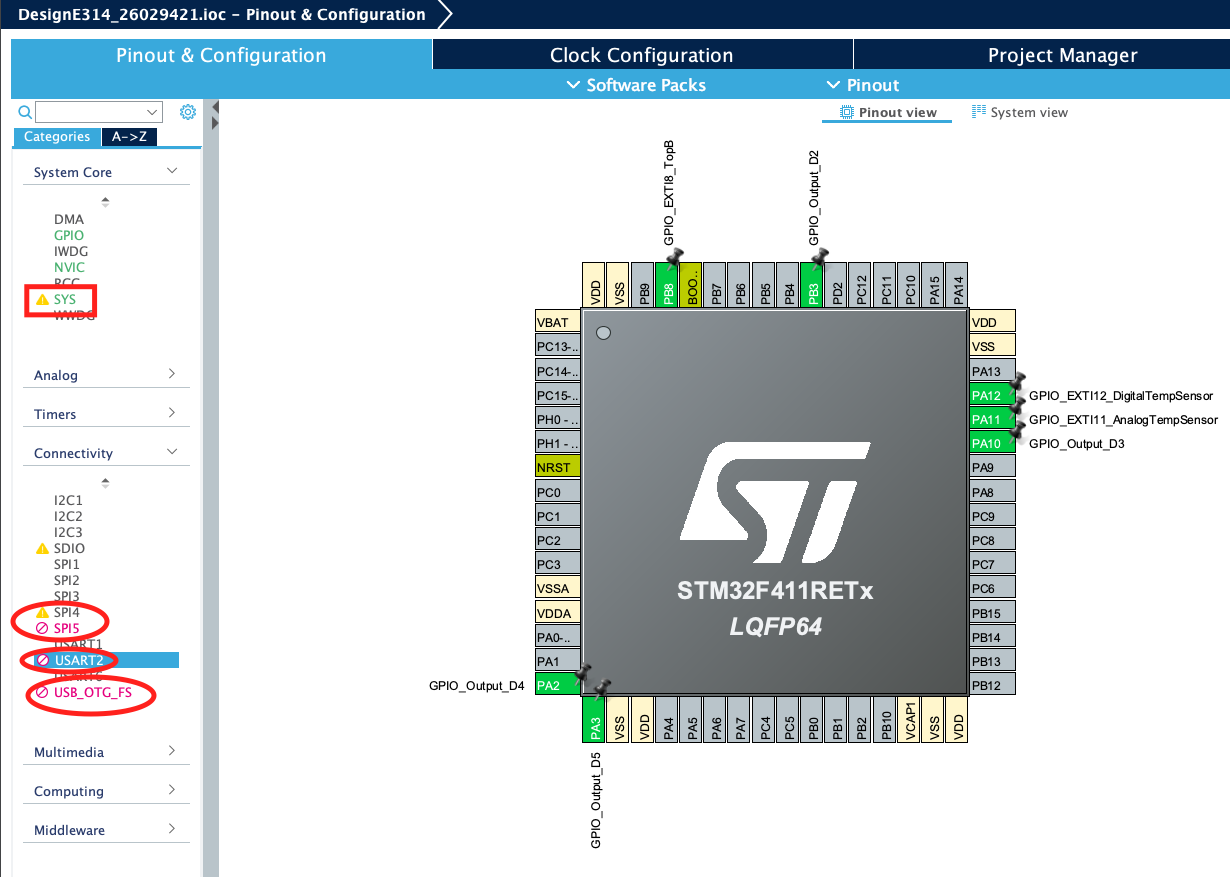Switch to the Clock Configuration tab
The image size is (1230, 877).
[x=641, y=54]
